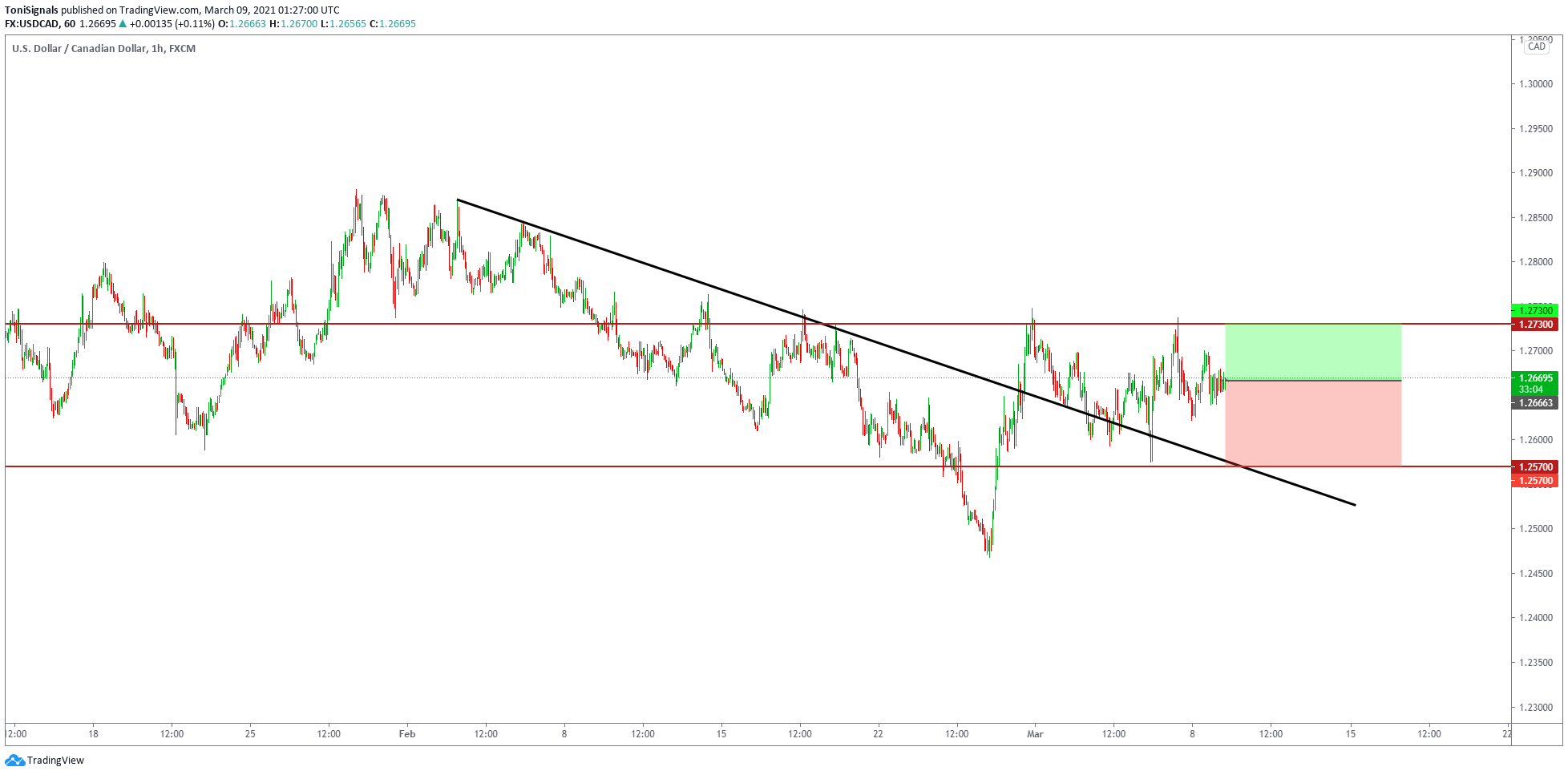Click the dark red 1.27300 line price label
This screenshot has width=1568, height=775.
tap(1535, 325)
